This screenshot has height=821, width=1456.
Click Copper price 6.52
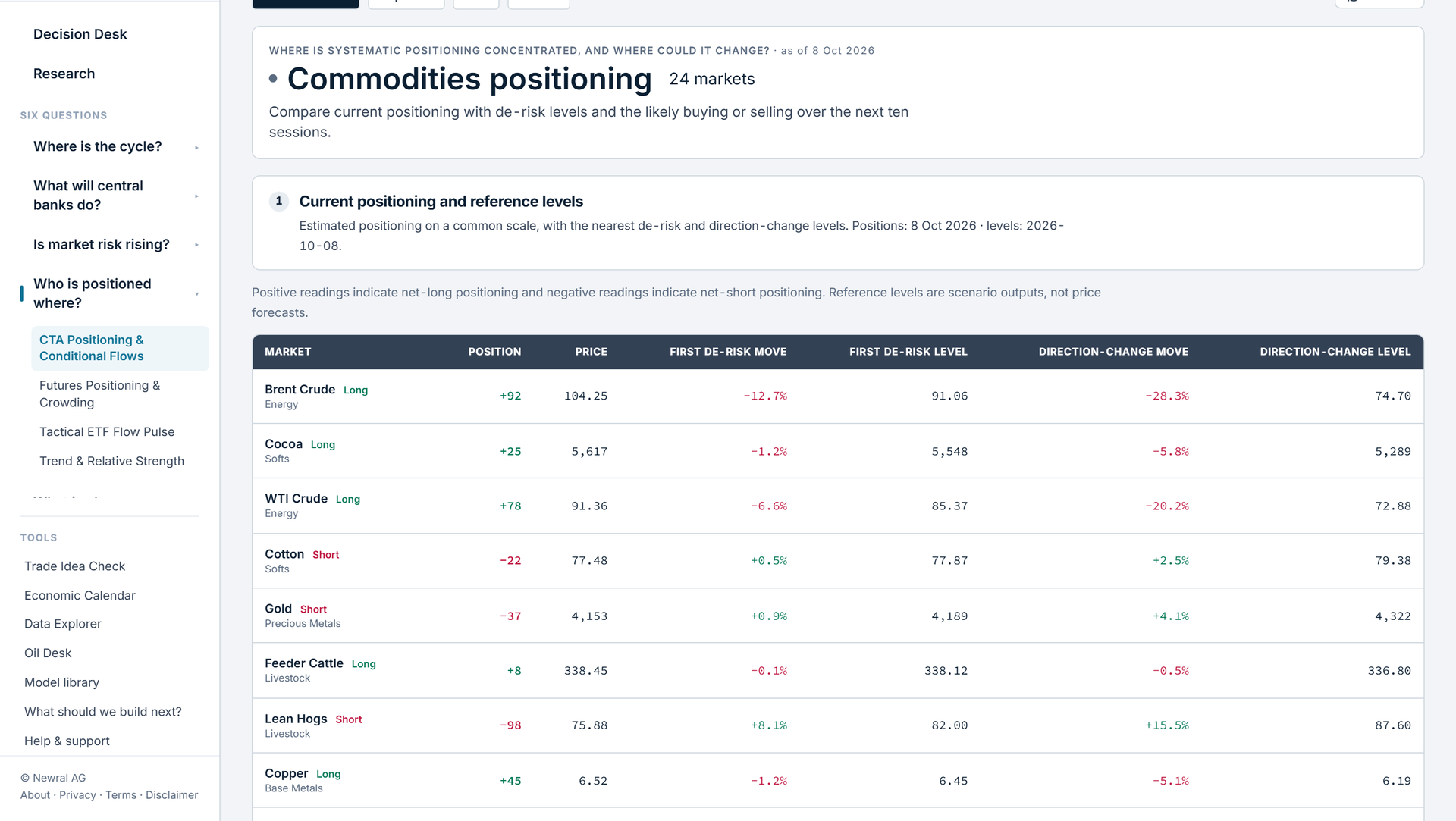tap(593, 781)
